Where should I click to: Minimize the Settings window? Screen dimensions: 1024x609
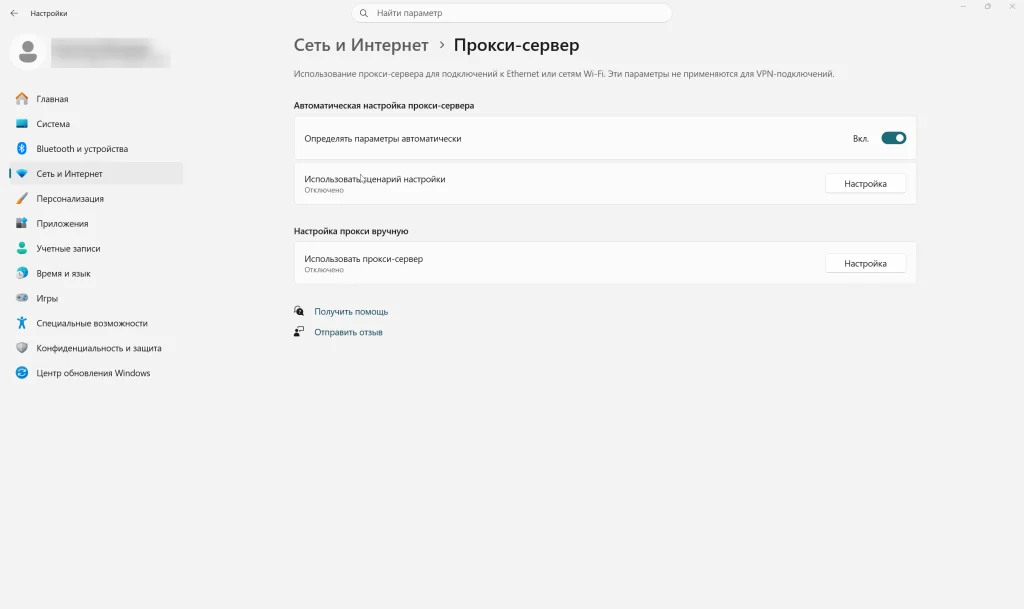coord(963,7)
